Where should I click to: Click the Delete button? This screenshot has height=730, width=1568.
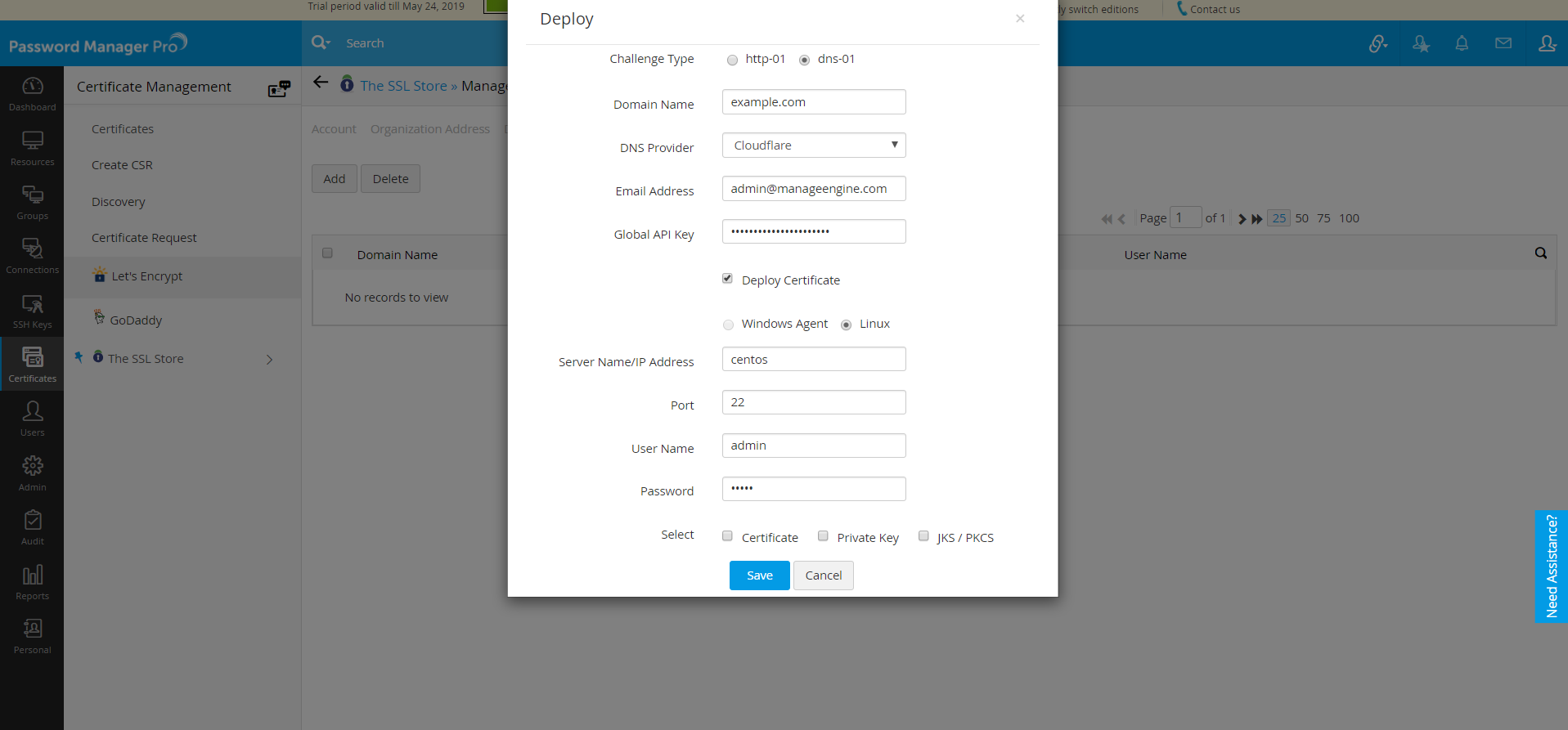click(x=390, y=179)
